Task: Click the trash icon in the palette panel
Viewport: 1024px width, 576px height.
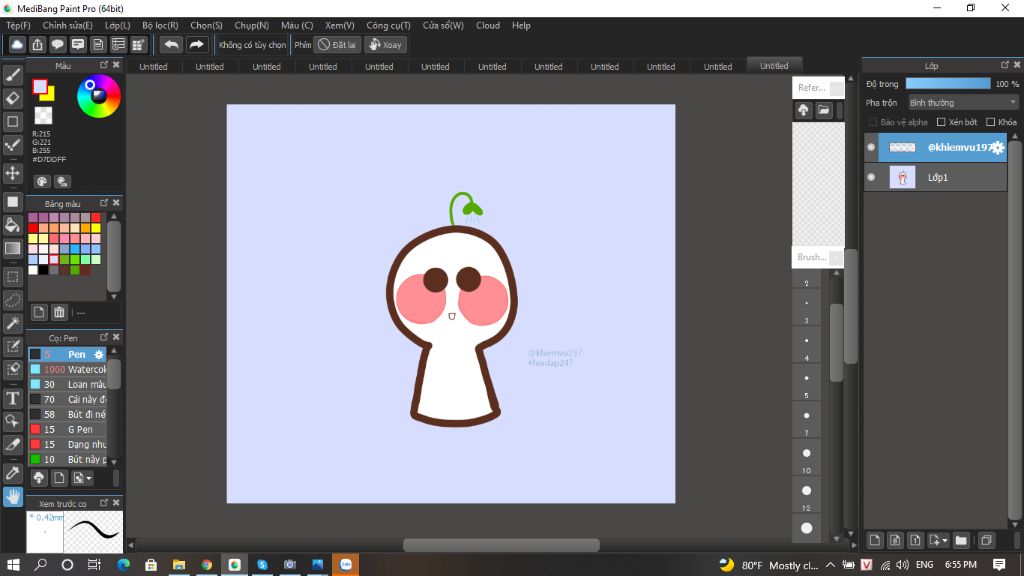Action: click(59, 312)
